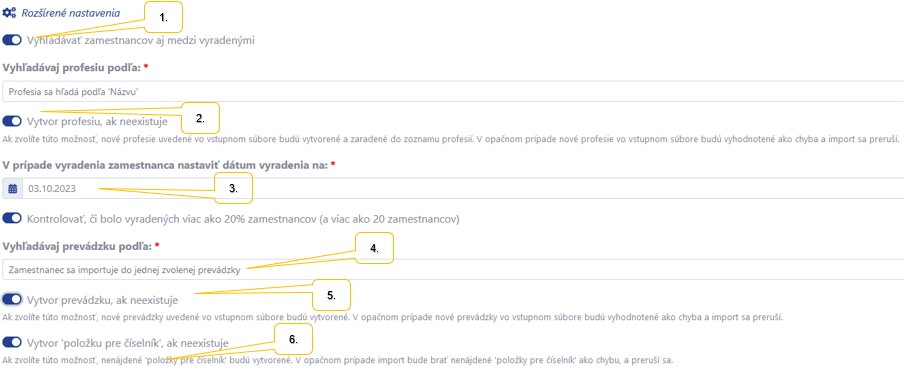Screen dimensions: 908x373
Task: Turn off Vytvor prevádzku, ak neexistuje switch
Action: click(x=12, y=300)
